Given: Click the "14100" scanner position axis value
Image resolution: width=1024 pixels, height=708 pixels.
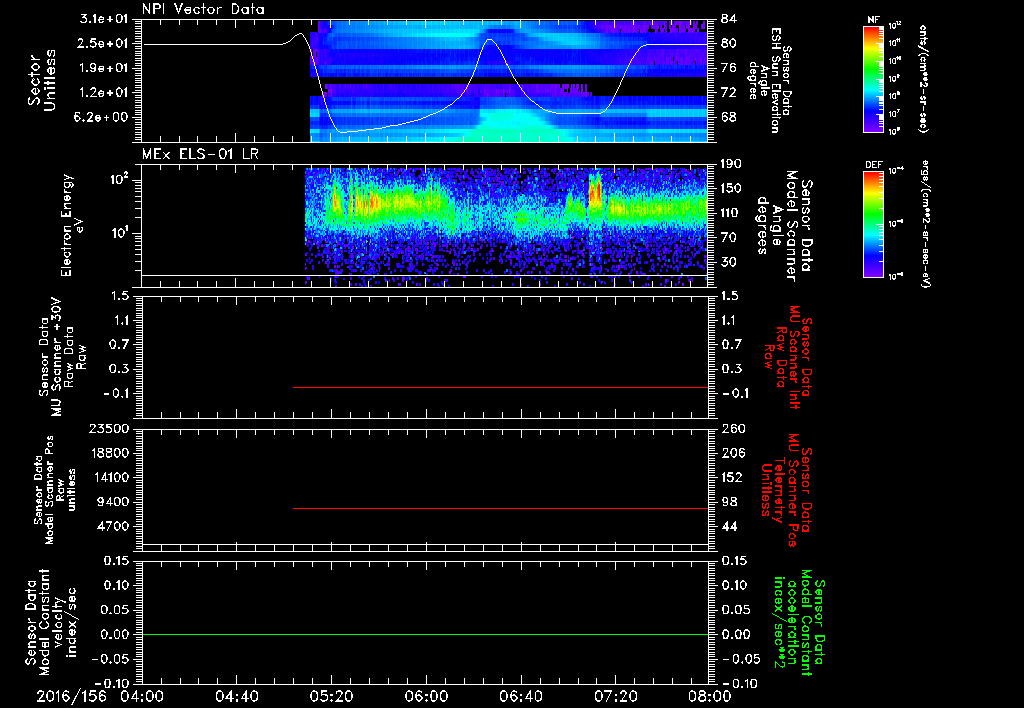Looking at the screenshot, I should pyautogui.click(x=108, y=477).
